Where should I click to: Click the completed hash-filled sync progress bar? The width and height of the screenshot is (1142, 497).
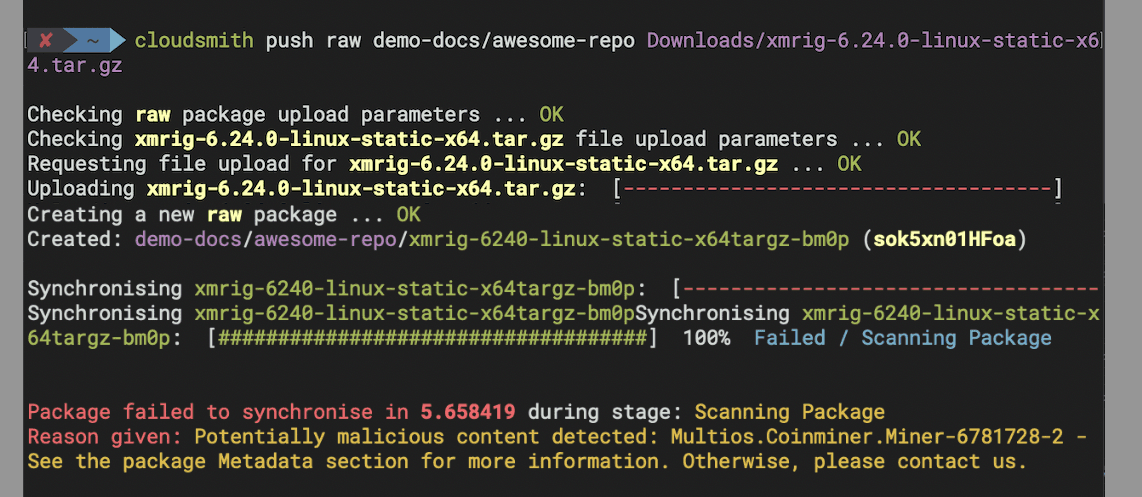point(433,338)
